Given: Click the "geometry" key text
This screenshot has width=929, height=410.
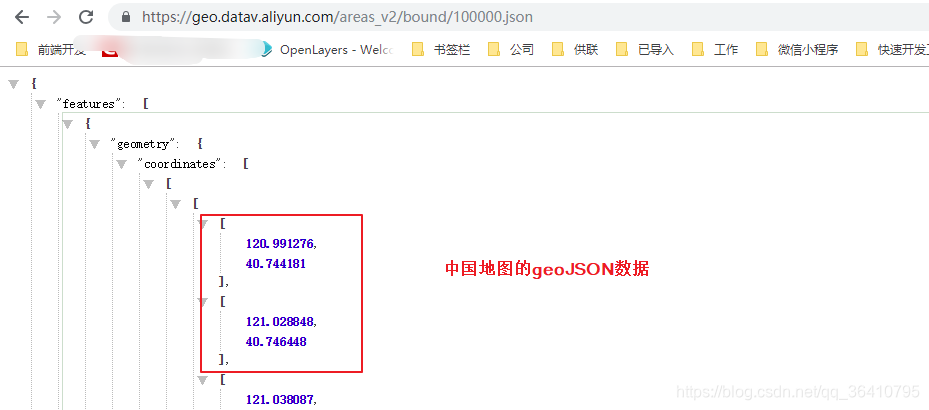Looking at the screenshot, I should tap(145, 144).
